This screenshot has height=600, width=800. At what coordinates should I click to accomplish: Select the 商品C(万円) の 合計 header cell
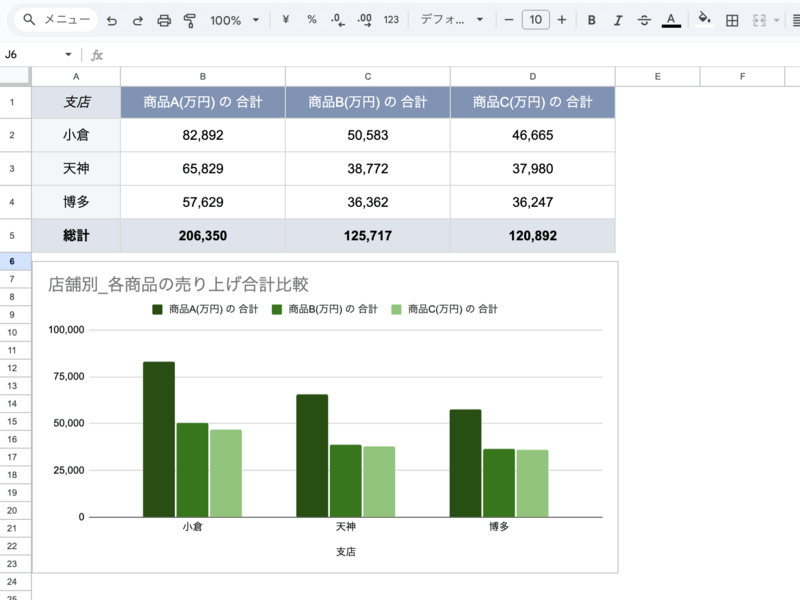tap(533, 102)
